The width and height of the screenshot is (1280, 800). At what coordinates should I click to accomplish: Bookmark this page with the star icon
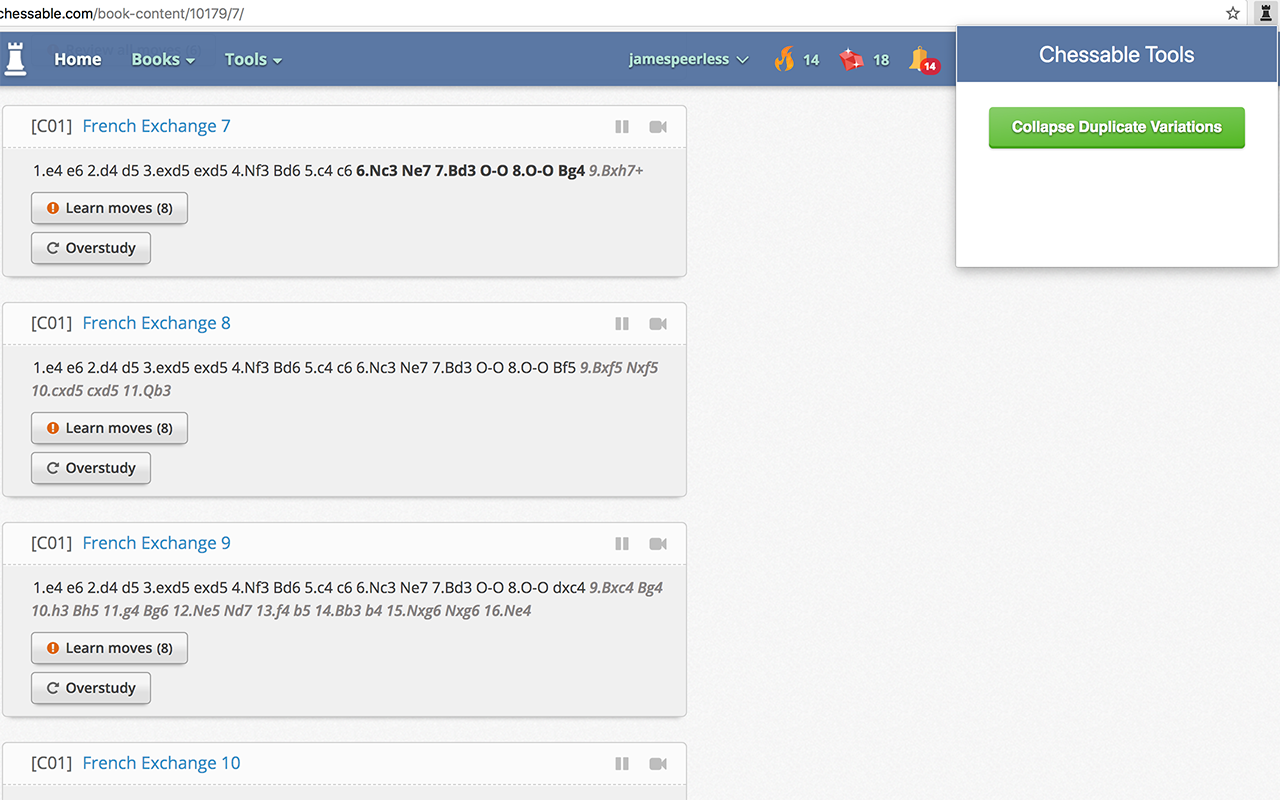(x=1233, y=13)
